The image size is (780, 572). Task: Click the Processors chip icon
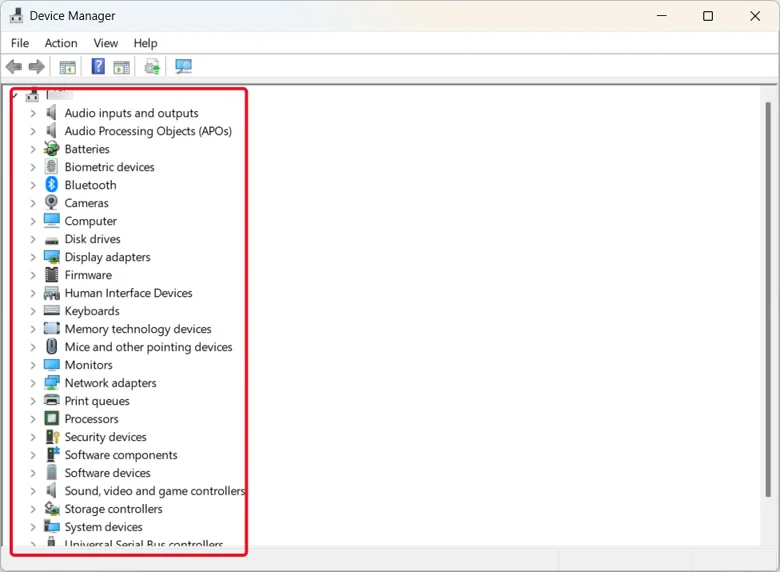51,418
